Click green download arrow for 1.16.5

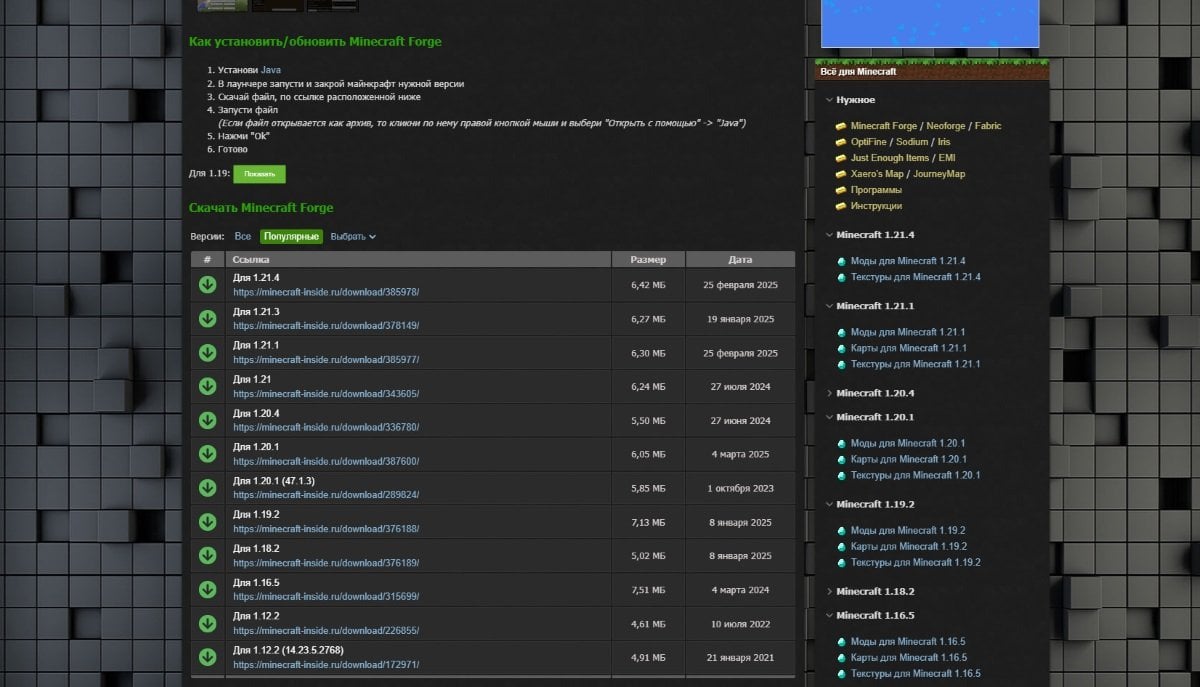pyautogui.click(x=207, y=589)
